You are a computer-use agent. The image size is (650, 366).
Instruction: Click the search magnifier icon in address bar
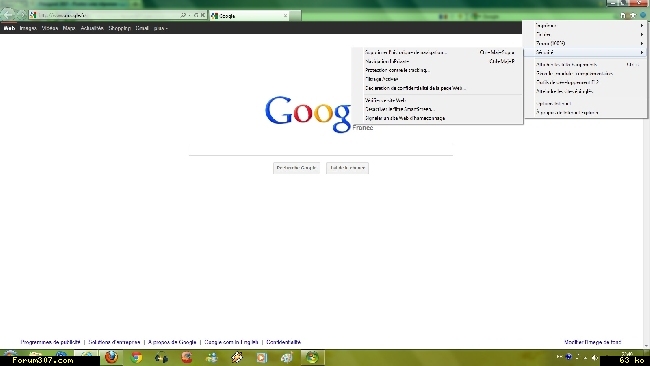pos(183,15)
